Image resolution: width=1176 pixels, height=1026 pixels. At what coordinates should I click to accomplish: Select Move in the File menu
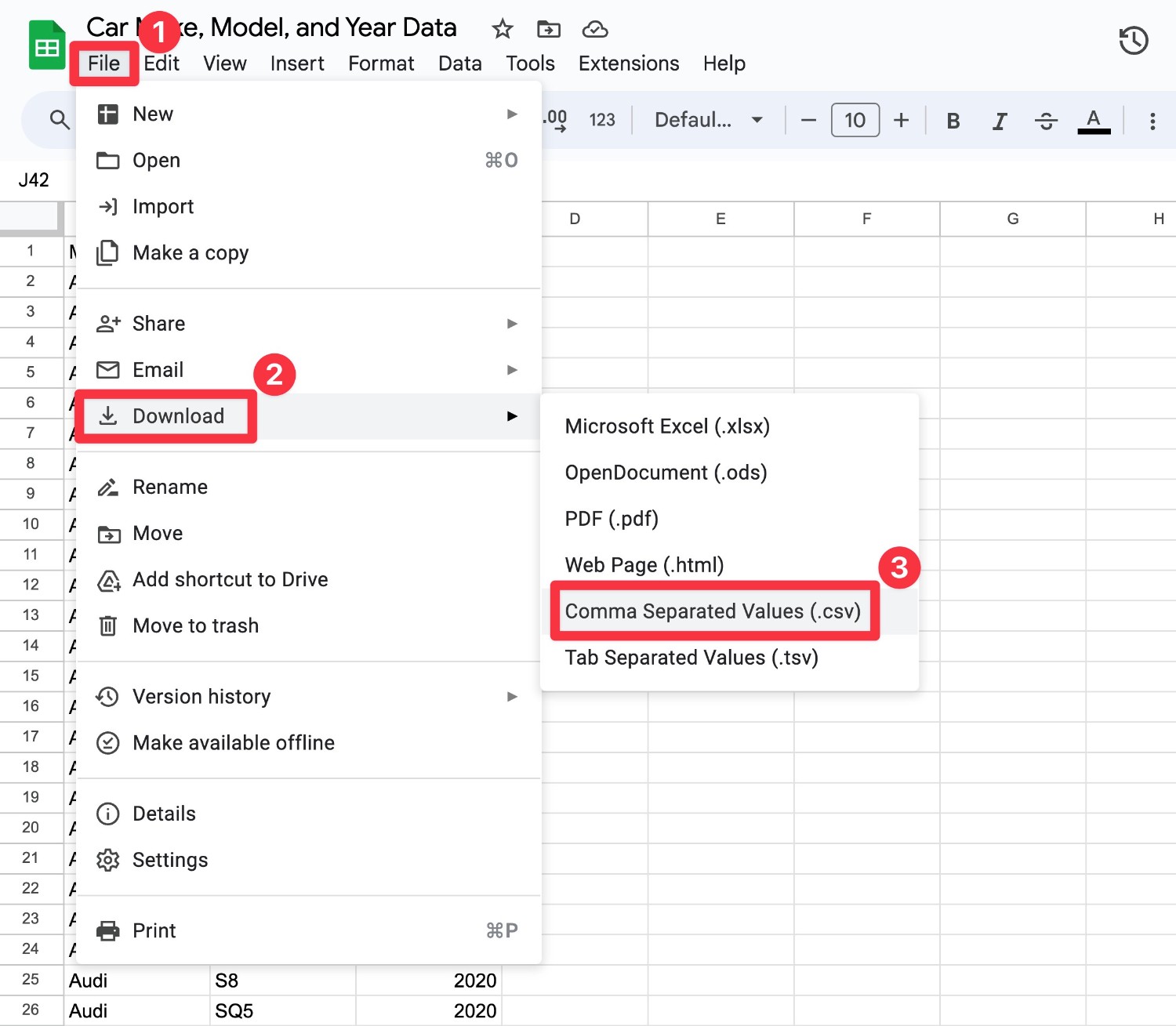click(308, 533)
